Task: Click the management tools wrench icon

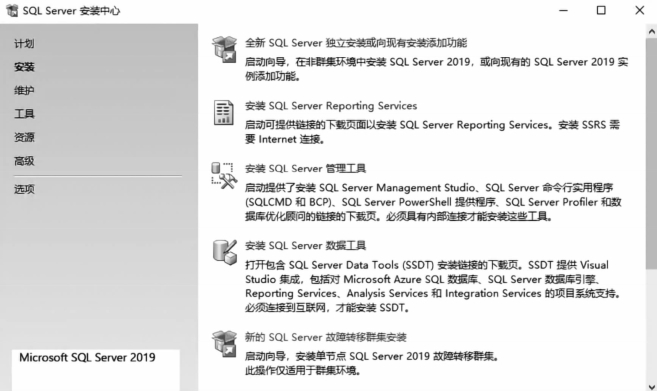Action: tap(224, 176)
